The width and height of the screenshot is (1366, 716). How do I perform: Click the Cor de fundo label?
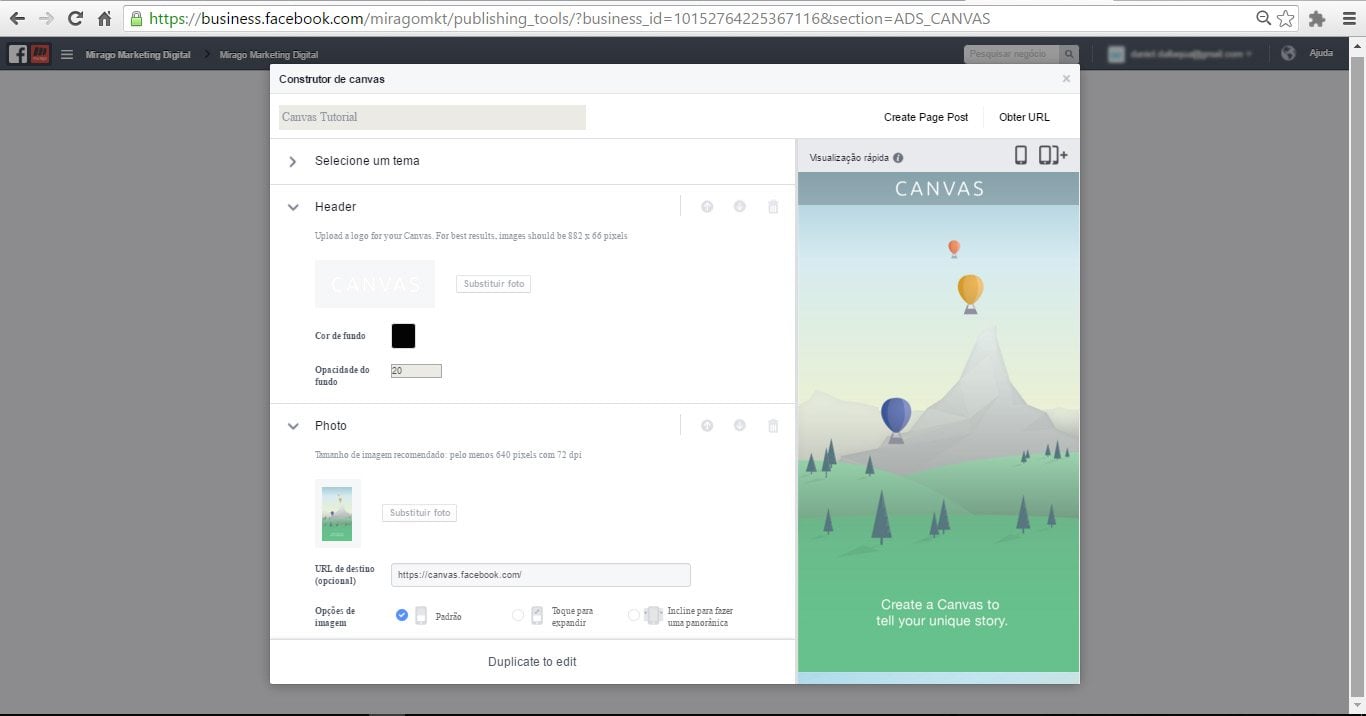340,336
